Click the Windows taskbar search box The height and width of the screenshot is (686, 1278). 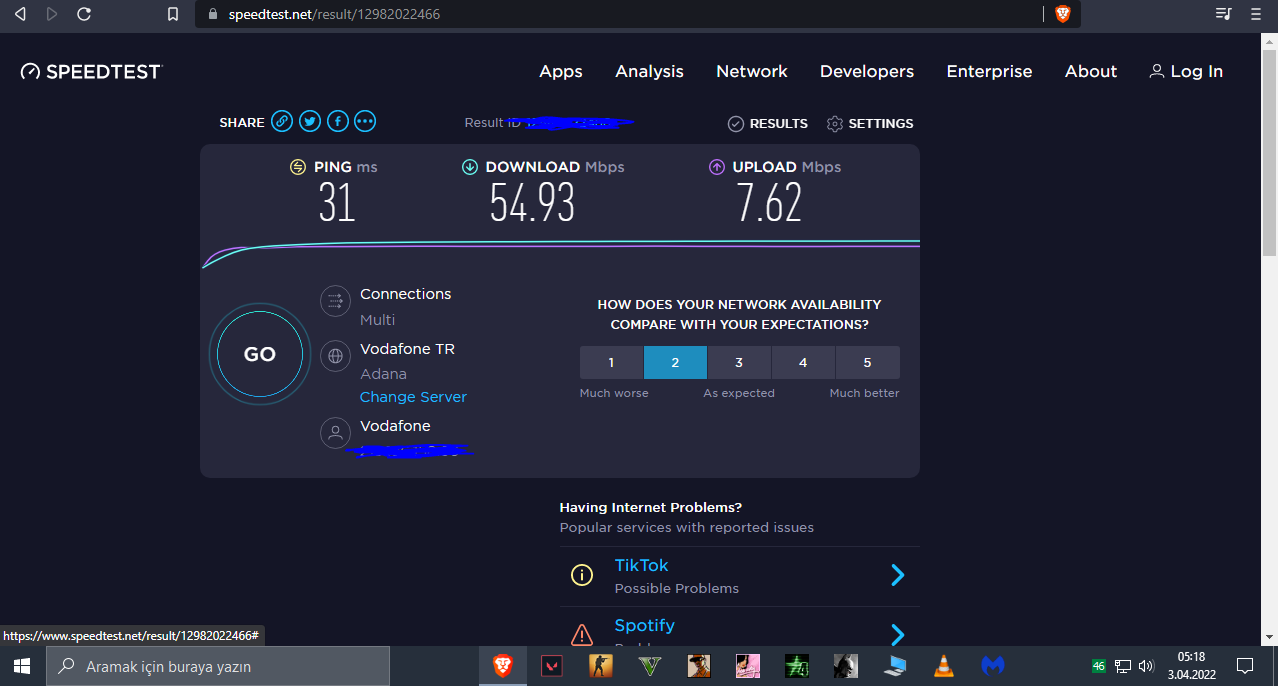pyautogui.click(x=217, y=666)
